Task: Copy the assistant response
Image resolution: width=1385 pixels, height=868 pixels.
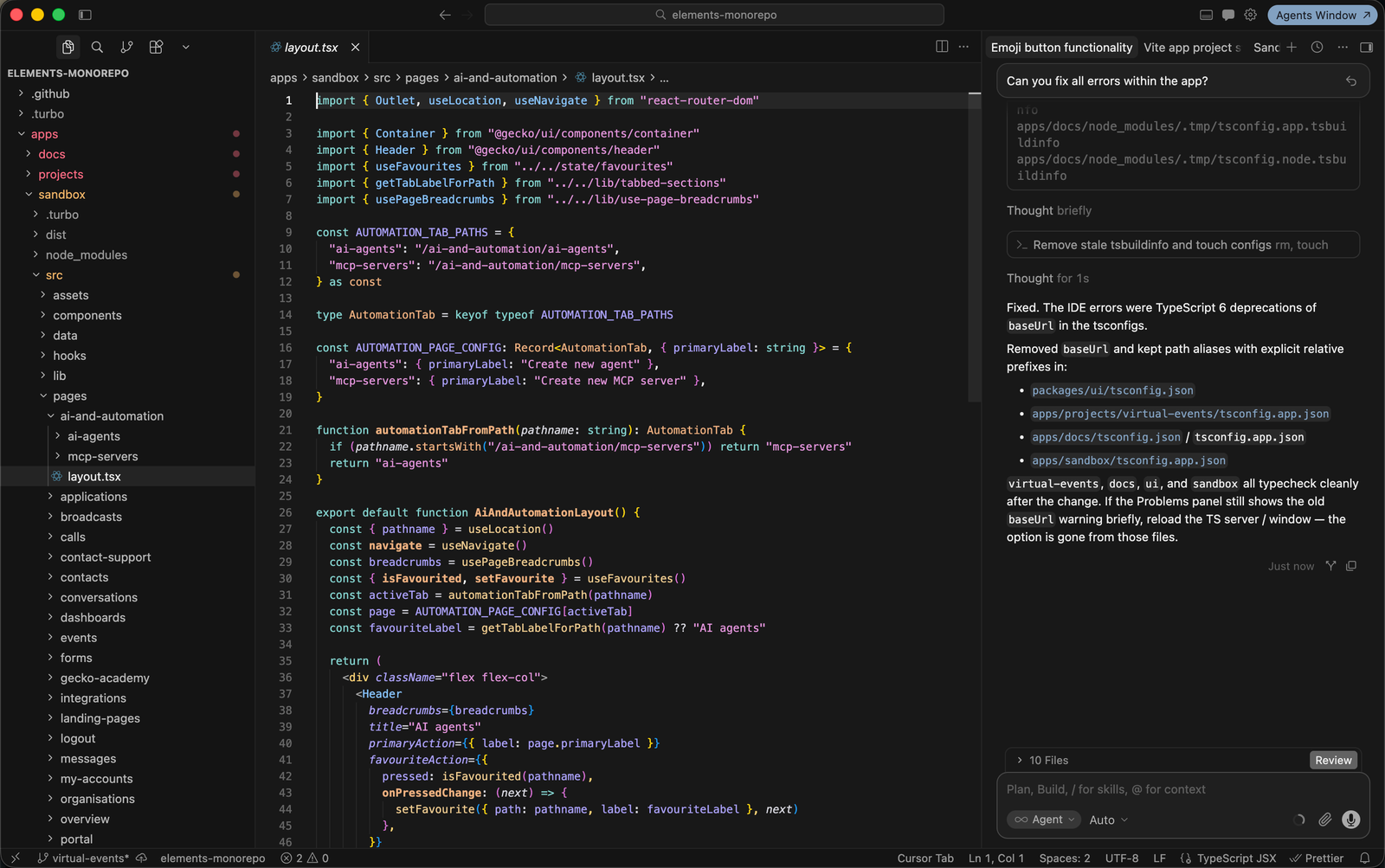Action: [x=1351, y=566]
